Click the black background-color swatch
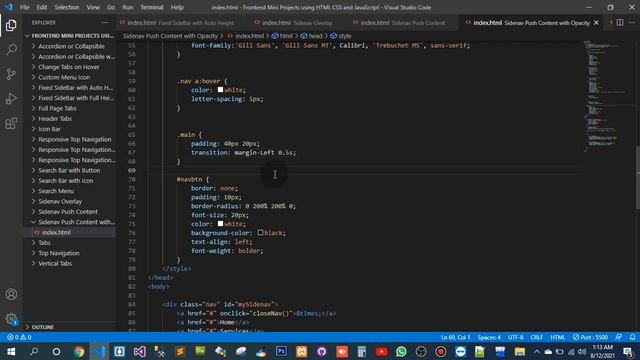The height and width of the screenshot is (360, 640). [x=260, y=233]
